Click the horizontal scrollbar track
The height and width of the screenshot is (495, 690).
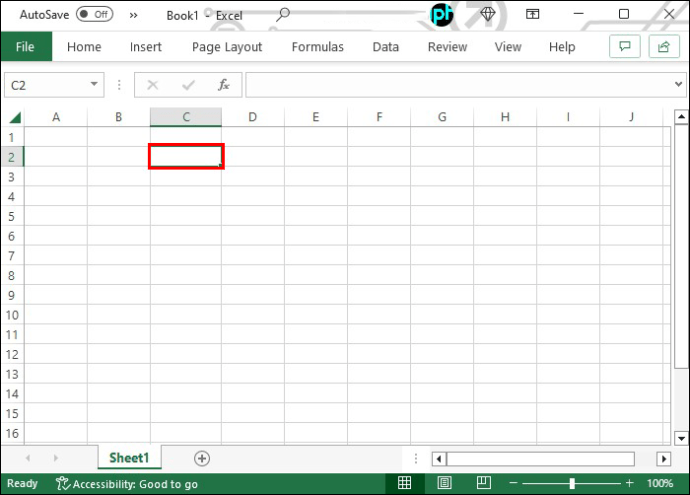tap(540, 459)
